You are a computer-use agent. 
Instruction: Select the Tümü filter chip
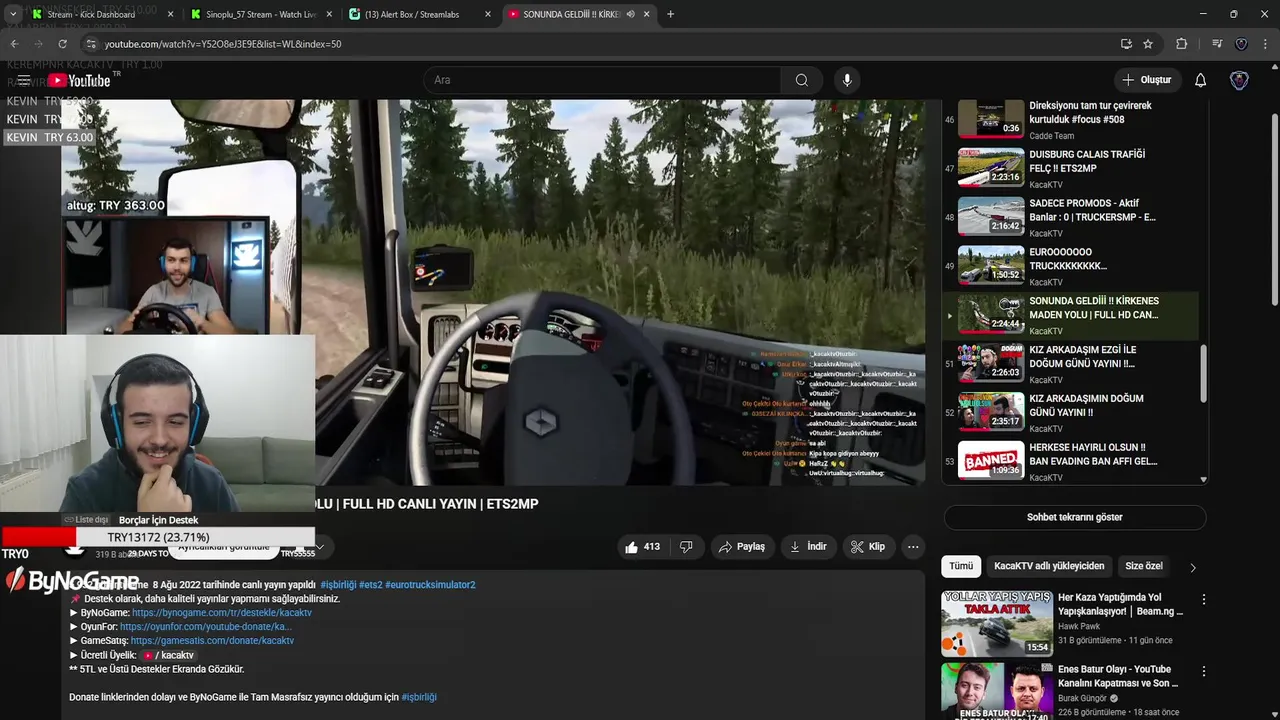pyautogui.click(x=961, y=566)
